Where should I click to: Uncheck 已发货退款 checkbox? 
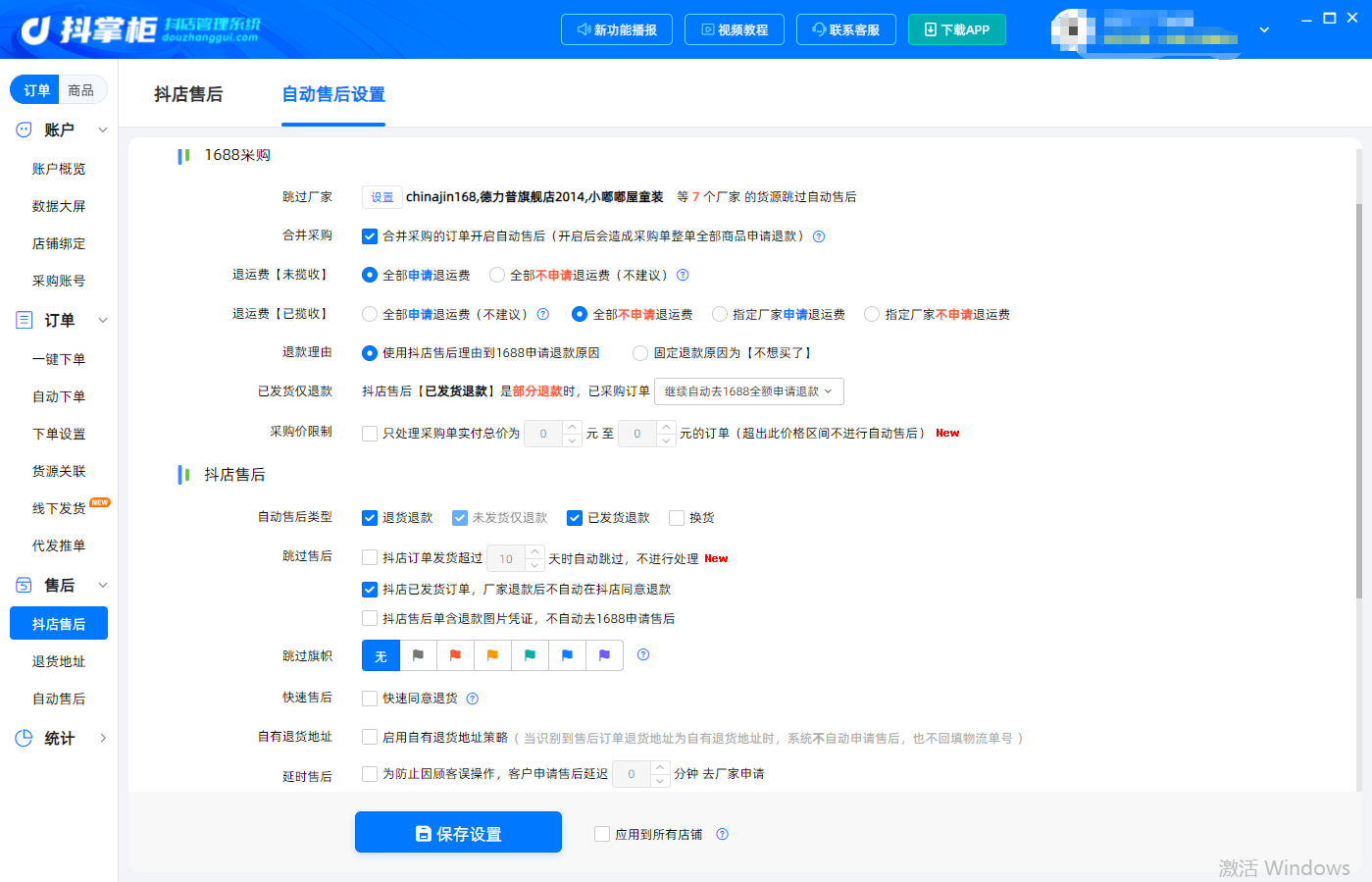point(575,518)
